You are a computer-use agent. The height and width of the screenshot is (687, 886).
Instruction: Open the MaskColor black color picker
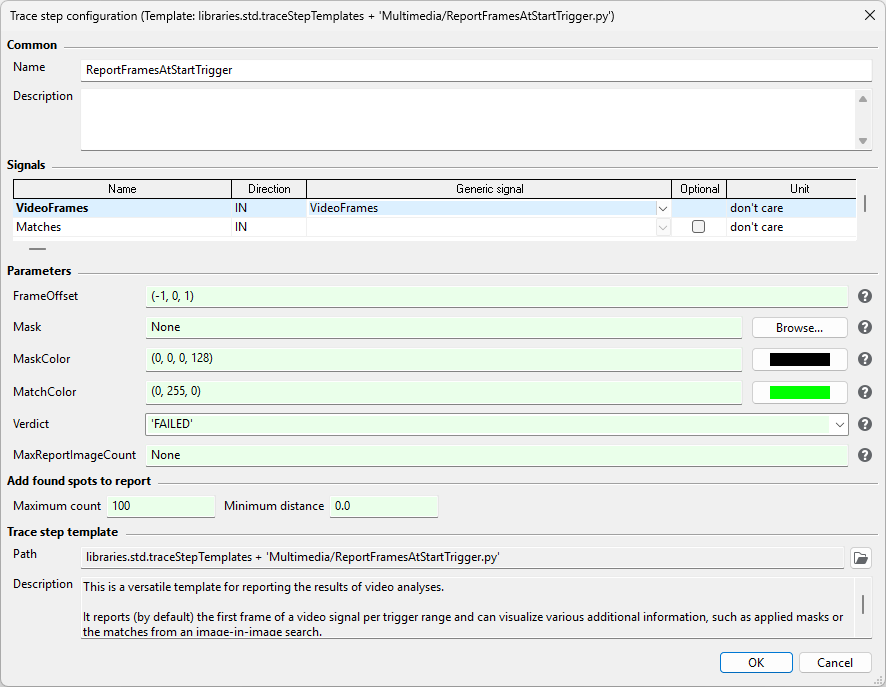(800, 359)
